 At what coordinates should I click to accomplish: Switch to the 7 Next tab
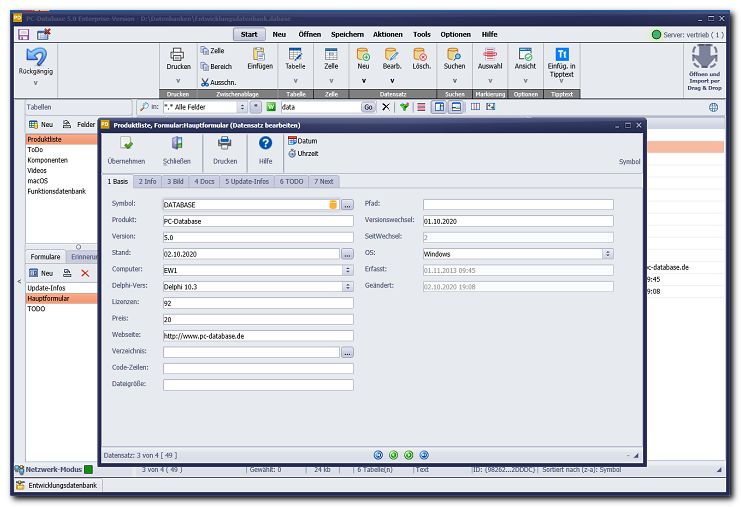click(x=324, y=181)
